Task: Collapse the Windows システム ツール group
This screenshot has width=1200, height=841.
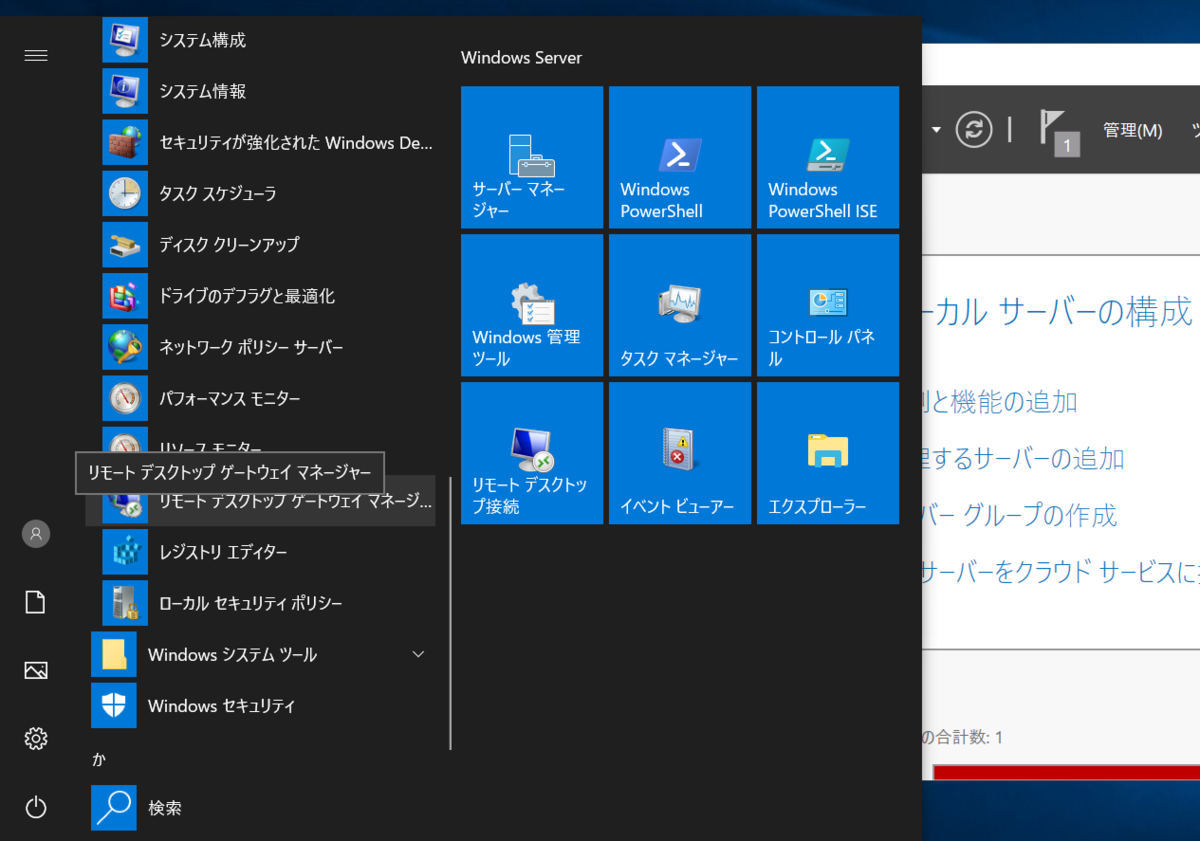Action: (x=418, y=653)
